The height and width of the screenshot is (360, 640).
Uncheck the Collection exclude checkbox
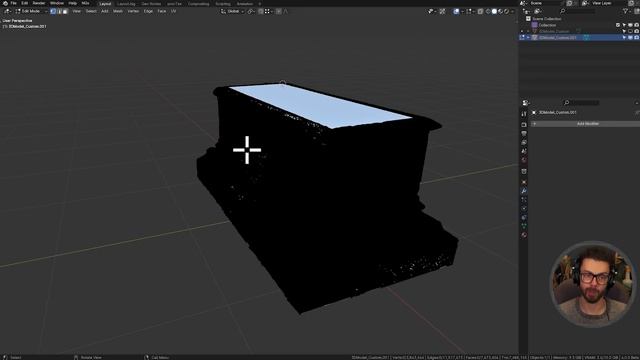[x=618, y=25]
